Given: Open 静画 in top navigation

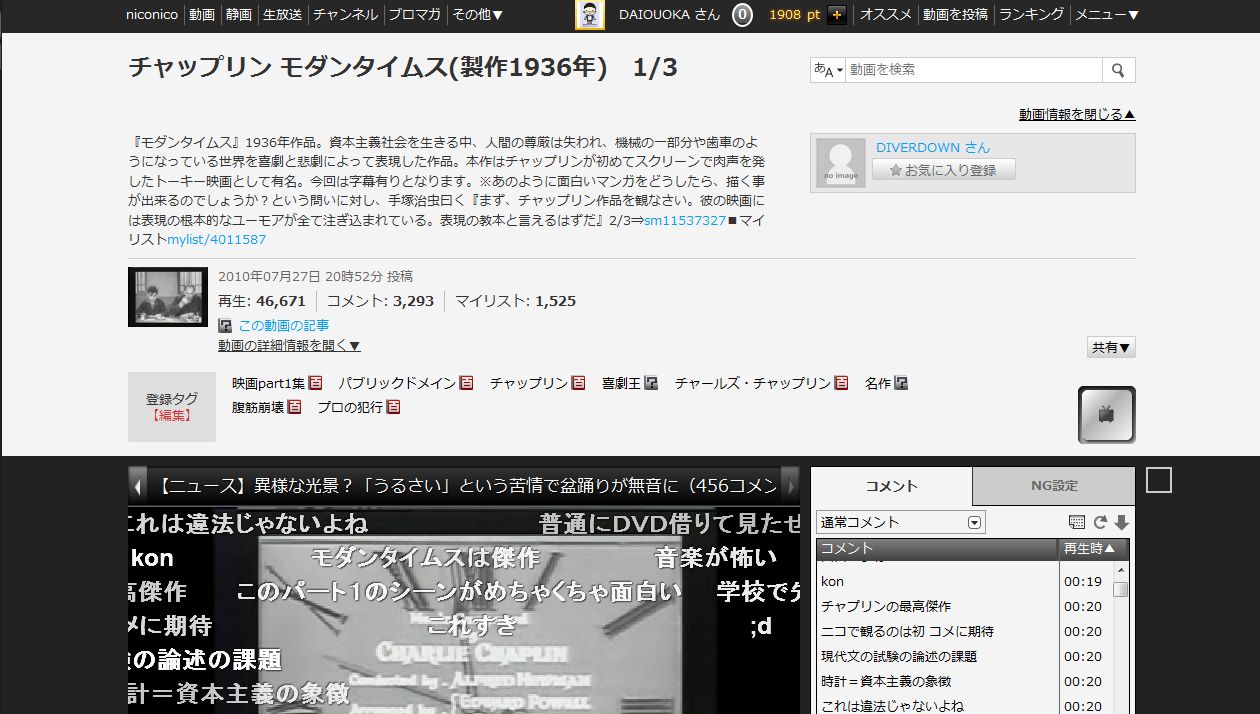Looking at the screenshot, I should coord(238,15).
